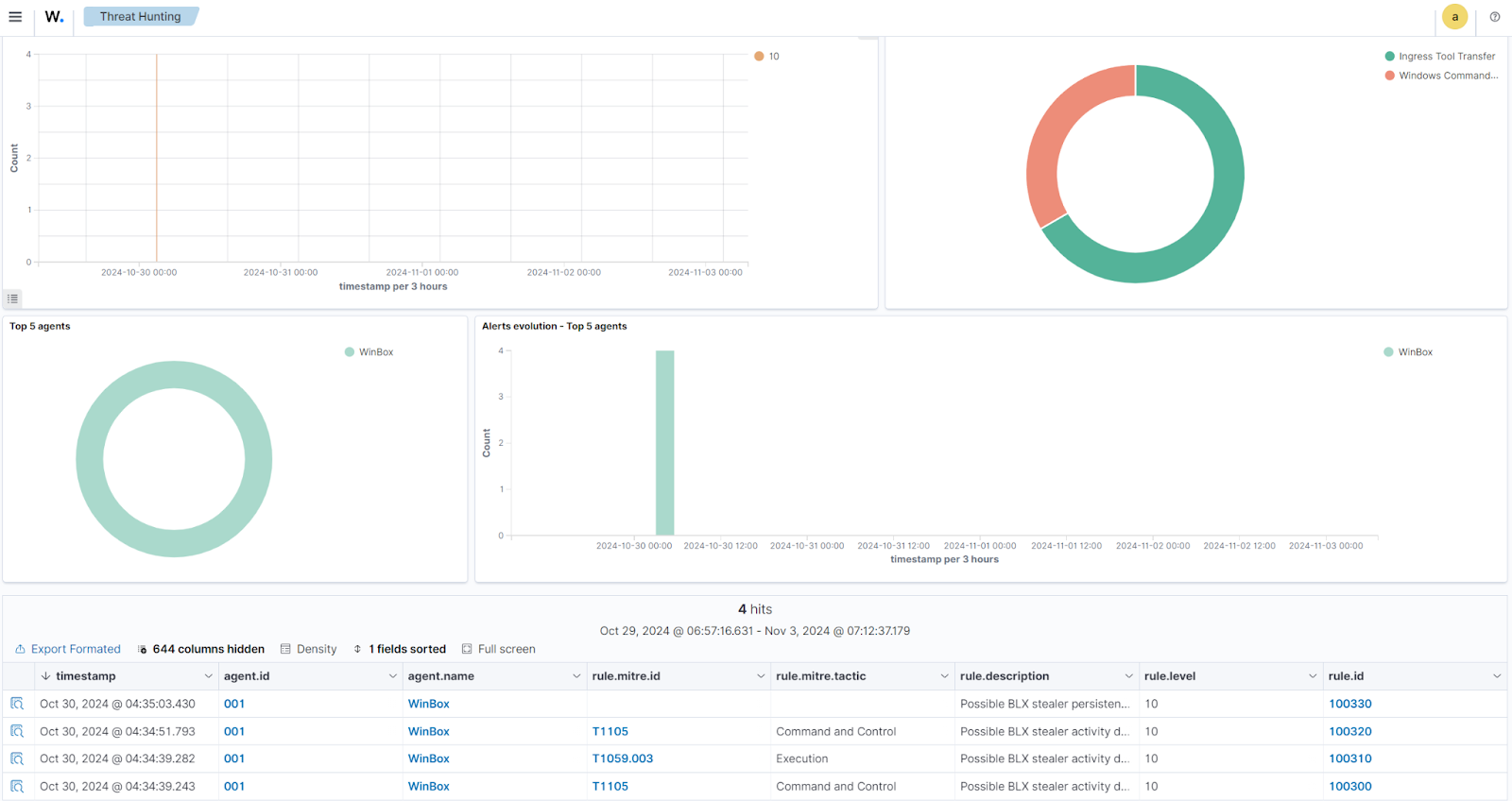The image size is (1512, 801).
Task: Open WinBox link in 04:35:03.430 row
Action: pos(428,704)
